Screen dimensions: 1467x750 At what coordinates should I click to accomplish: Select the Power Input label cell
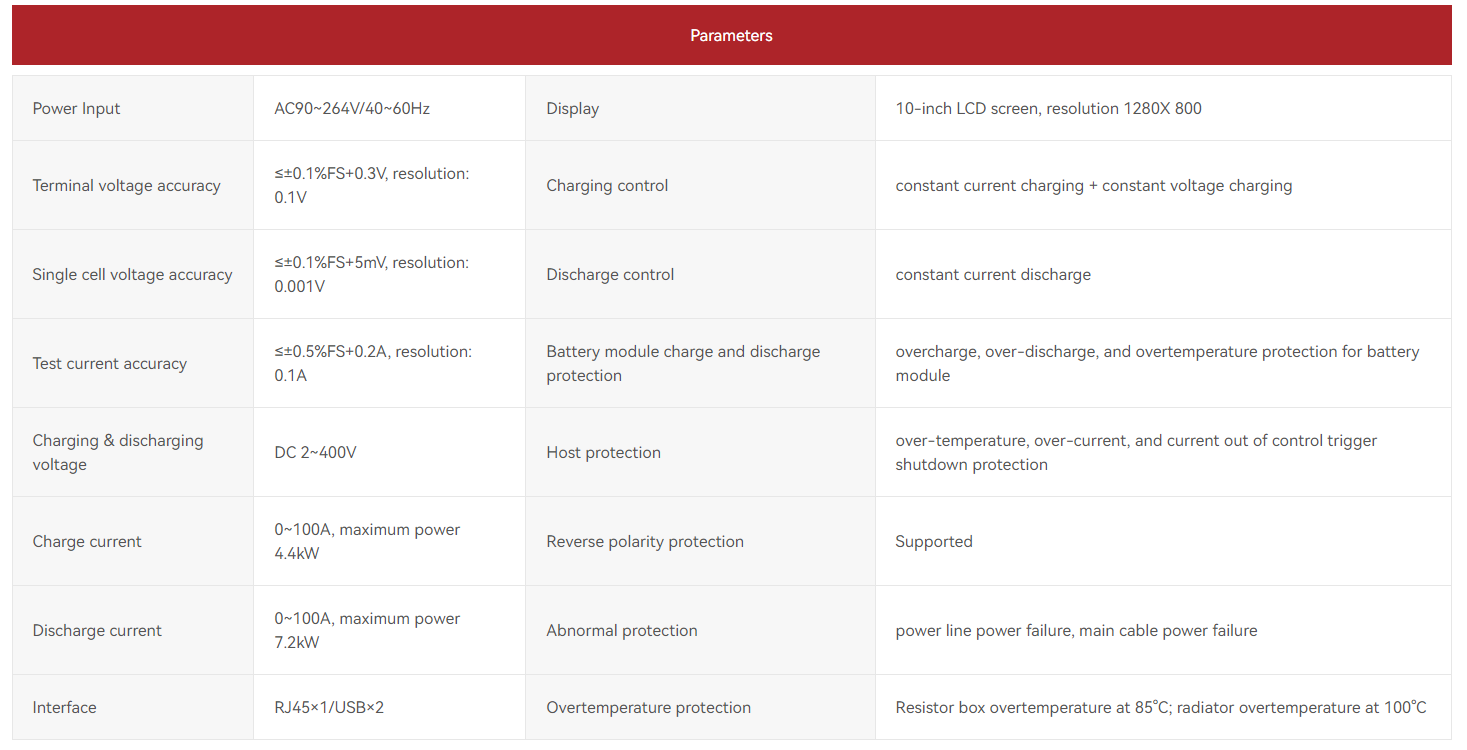click(x=133, y=108)
